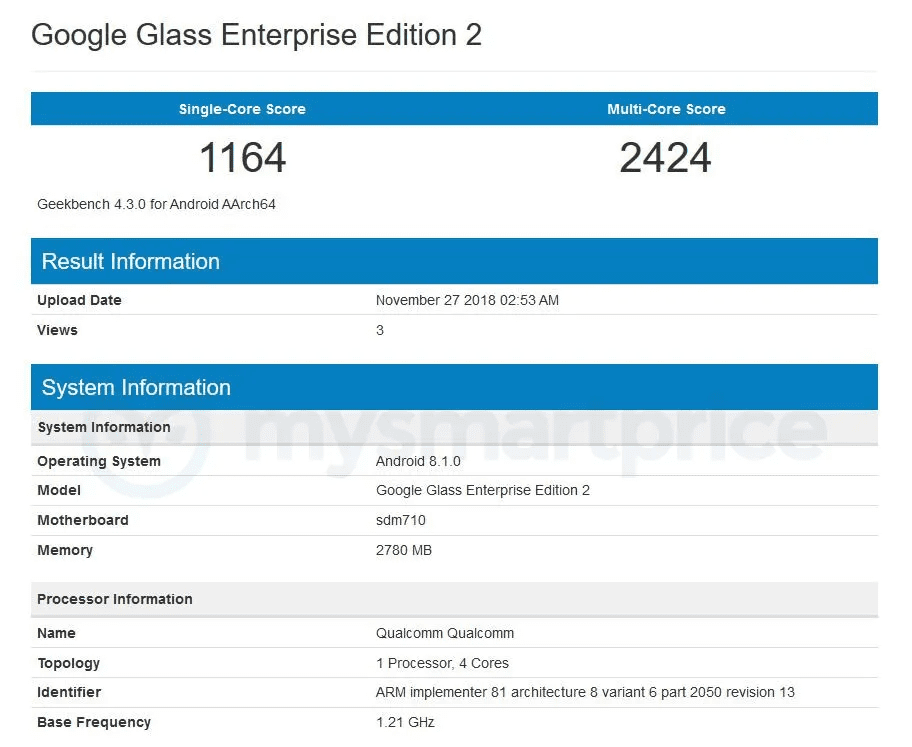Image resolution: width=912 pixels, height=747 pixels.
Task: Click the Topology row showing 1 Processor, 4 Cores
Action: 442,663
